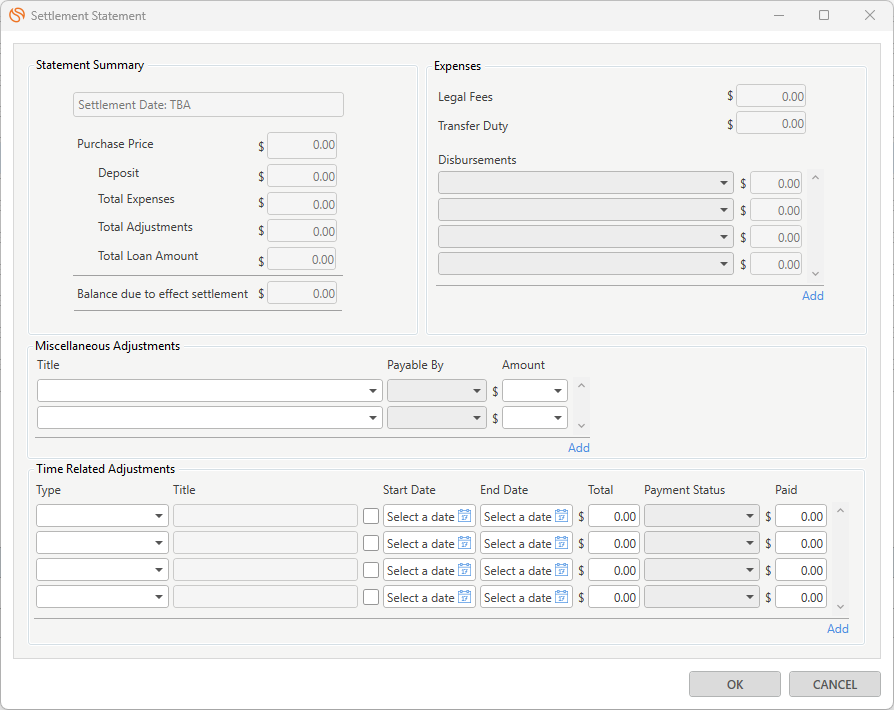Open calendar for second row End Date
The height and width of the screenshot is (710, 894).
562,543
